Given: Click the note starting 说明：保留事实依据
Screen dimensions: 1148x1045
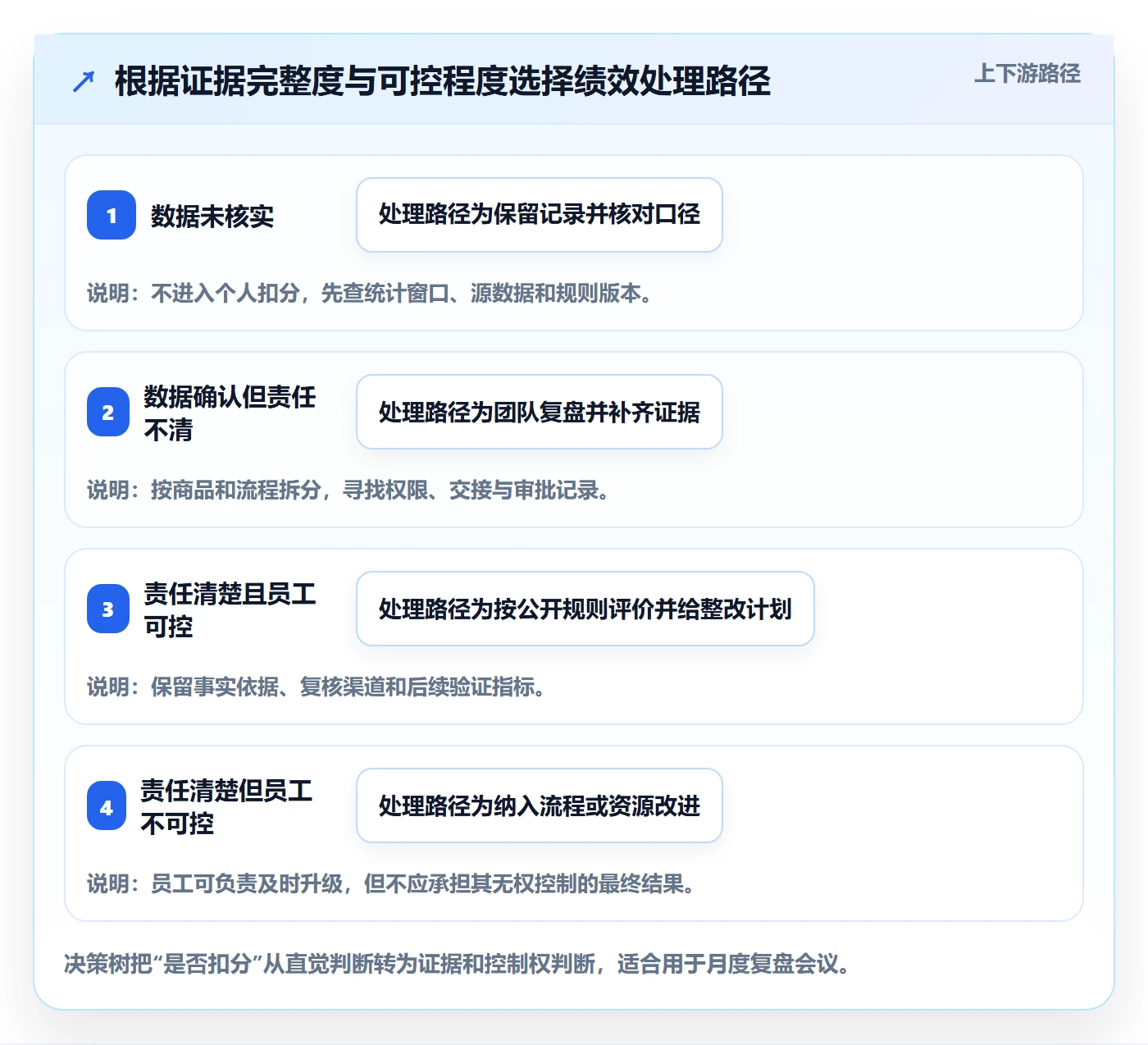Looking at the screenshot, I should pos(317,687).
